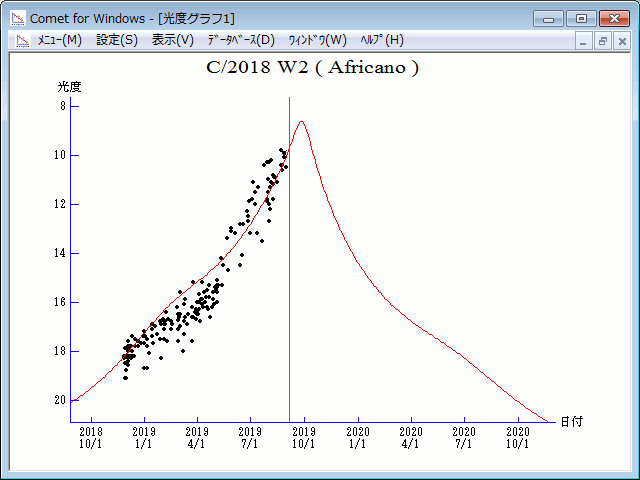Click the graph document icon in menu bar
This screenshot has height=480, width=640.
click(x=21, y=40)
